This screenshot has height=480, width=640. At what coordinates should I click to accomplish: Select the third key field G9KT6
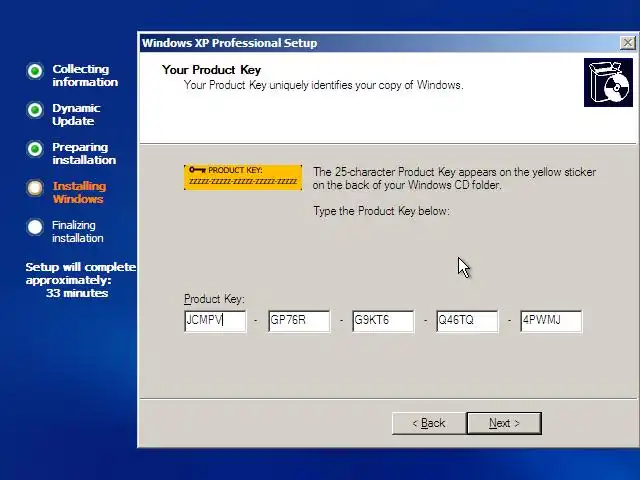[383, 321]
